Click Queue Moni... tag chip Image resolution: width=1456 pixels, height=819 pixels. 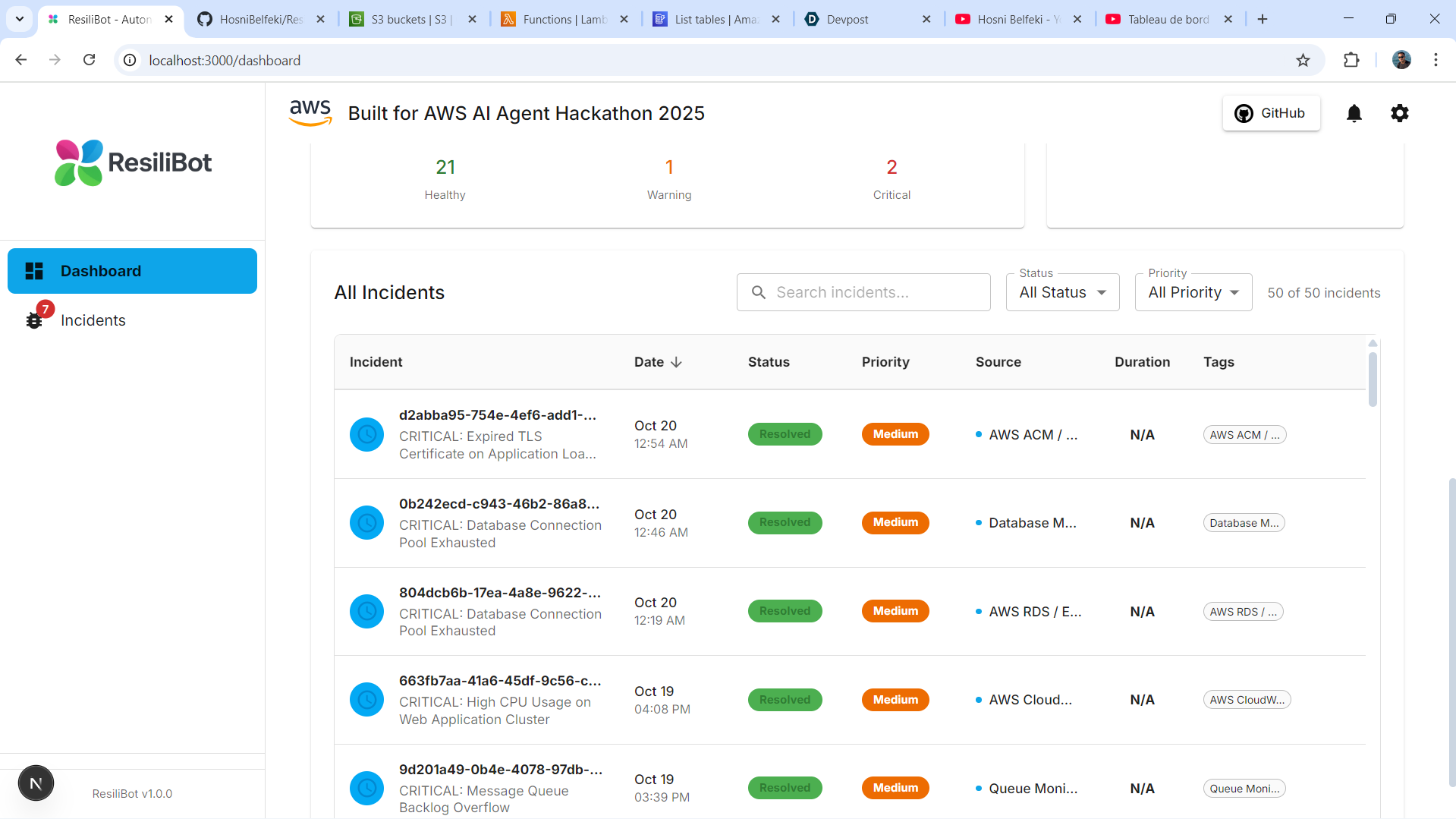(x=1244, y=789)
